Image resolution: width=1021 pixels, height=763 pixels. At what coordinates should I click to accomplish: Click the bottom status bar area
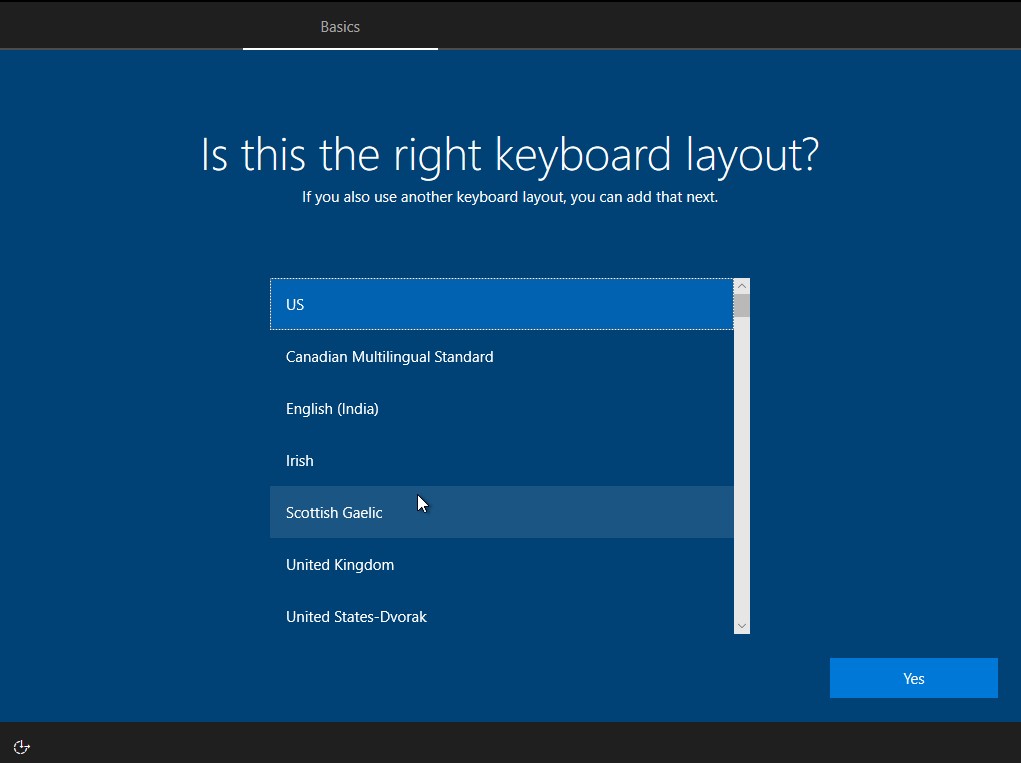(x=500, y=746)
